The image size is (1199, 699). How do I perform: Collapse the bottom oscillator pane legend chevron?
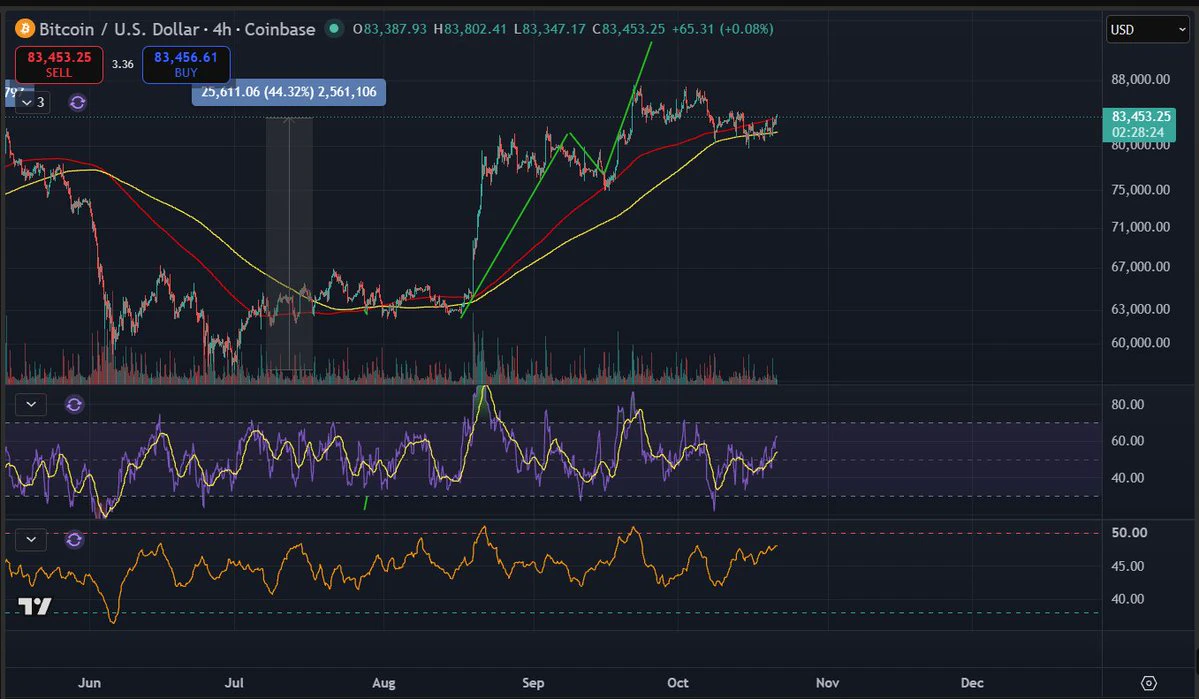(31, 540)
